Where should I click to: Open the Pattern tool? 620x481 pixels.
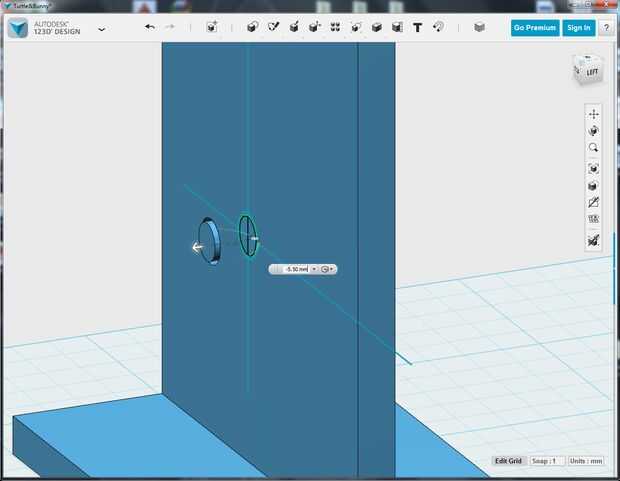(335, 27)
